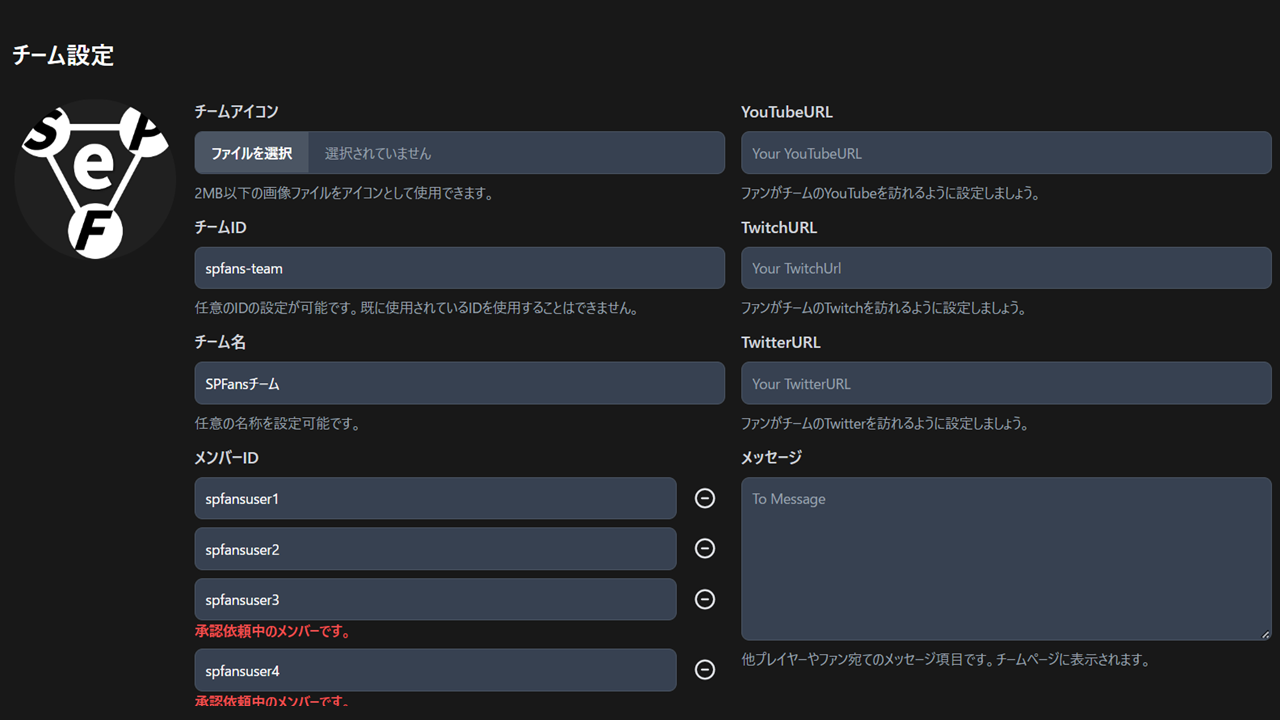This screenshot has height=720, width=1280.
Task: Click the チーム設定 page heading
Action: (63, 55)
